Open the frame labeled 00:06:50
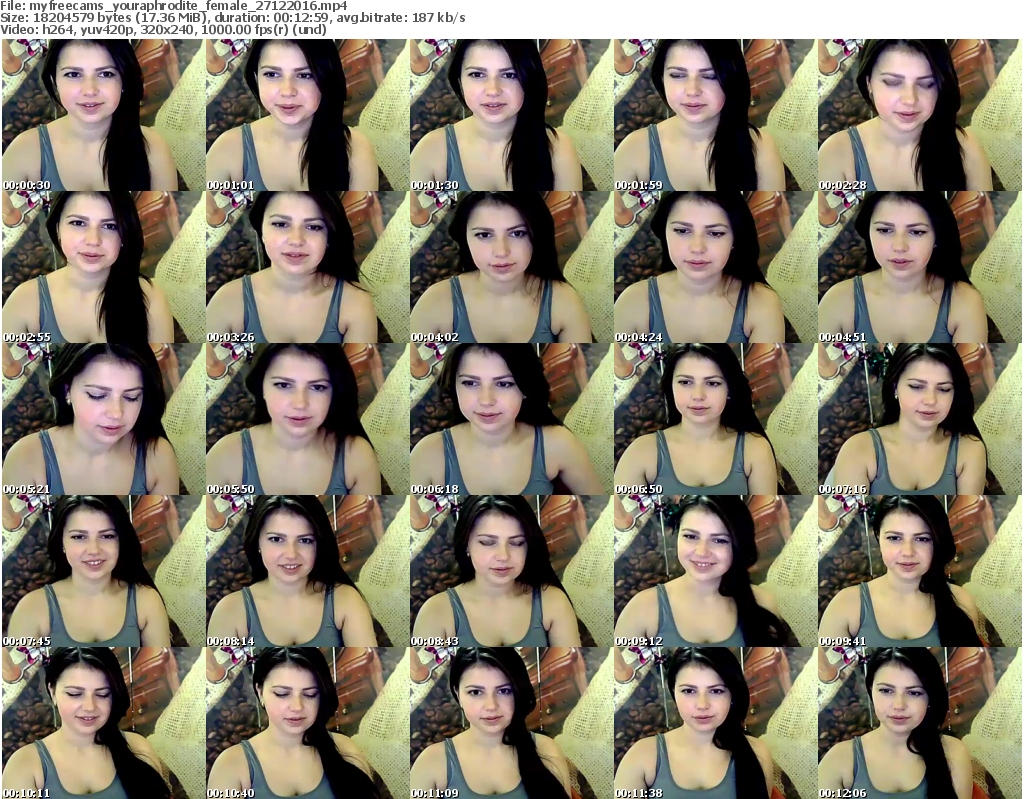 coord(715,419)
